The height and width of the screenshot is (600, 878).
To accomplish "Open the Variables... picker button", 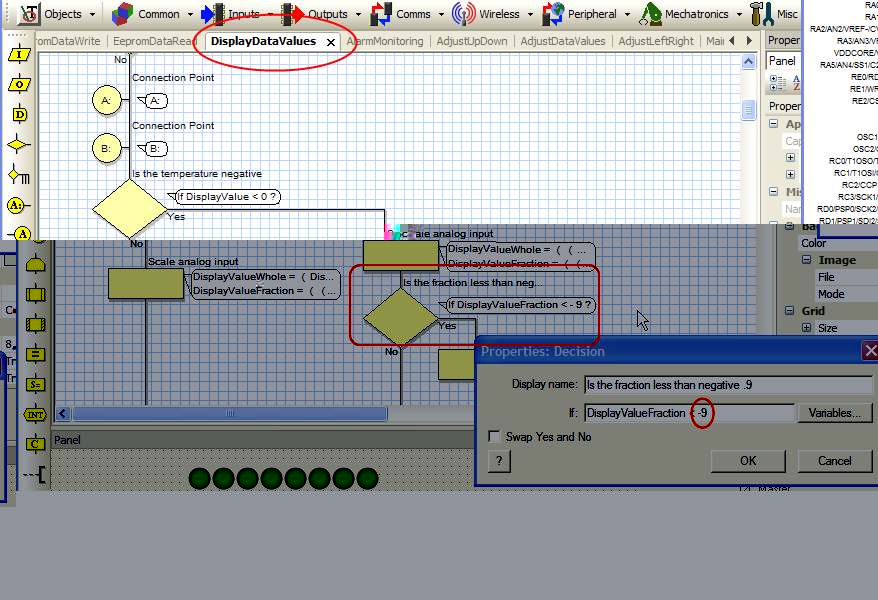I will 834,413.
